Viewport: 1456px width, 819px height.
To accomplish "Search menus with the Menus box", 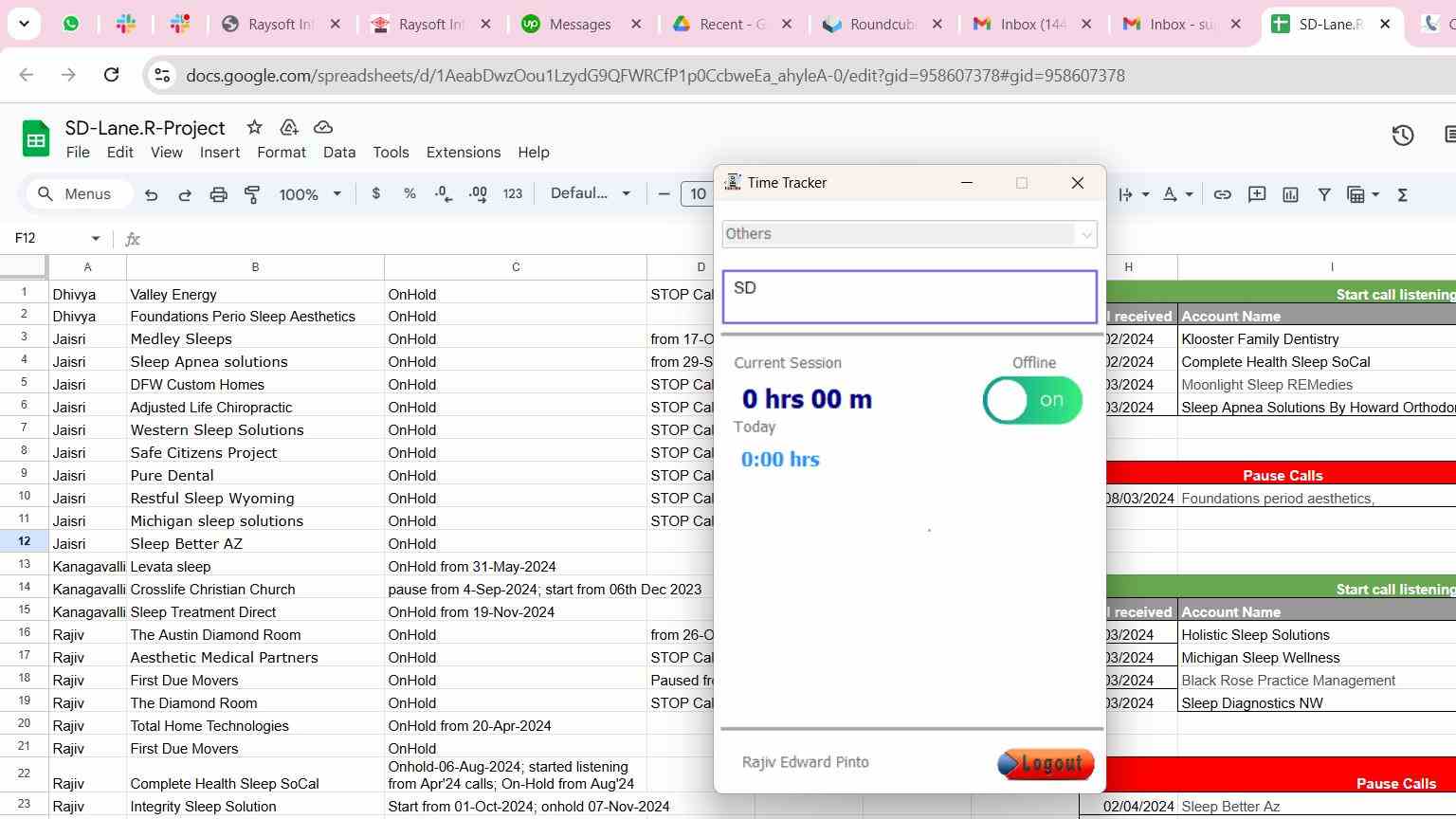I will click(79, 194).
